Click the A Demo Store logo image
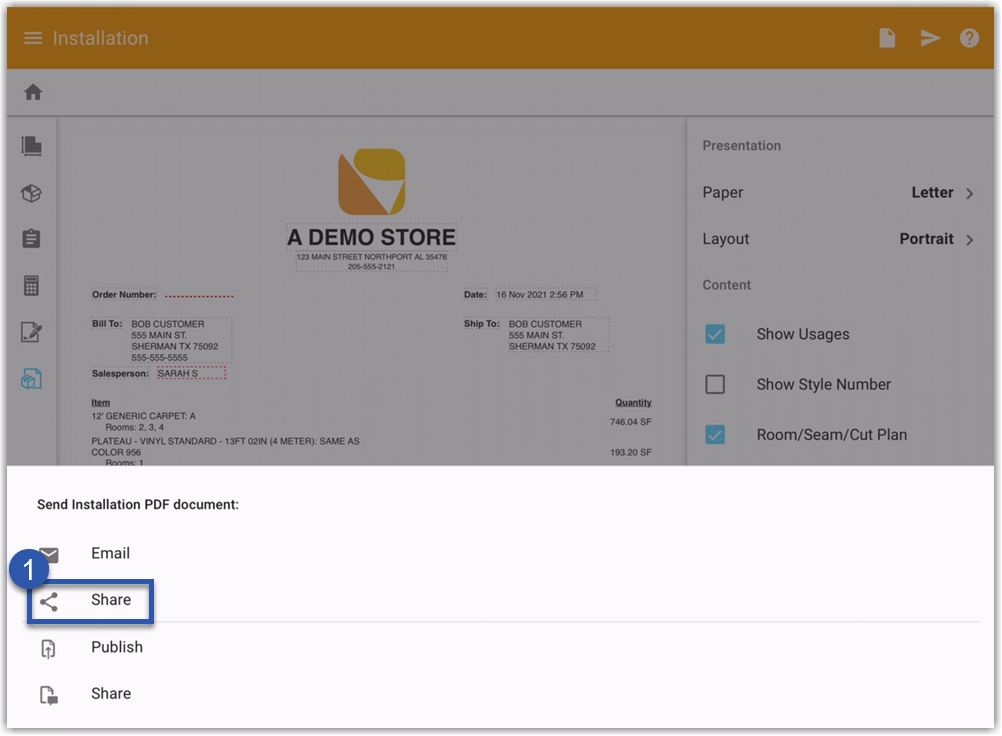The width and height of the screenshot is (1002, 736). (x=371, y=181)
